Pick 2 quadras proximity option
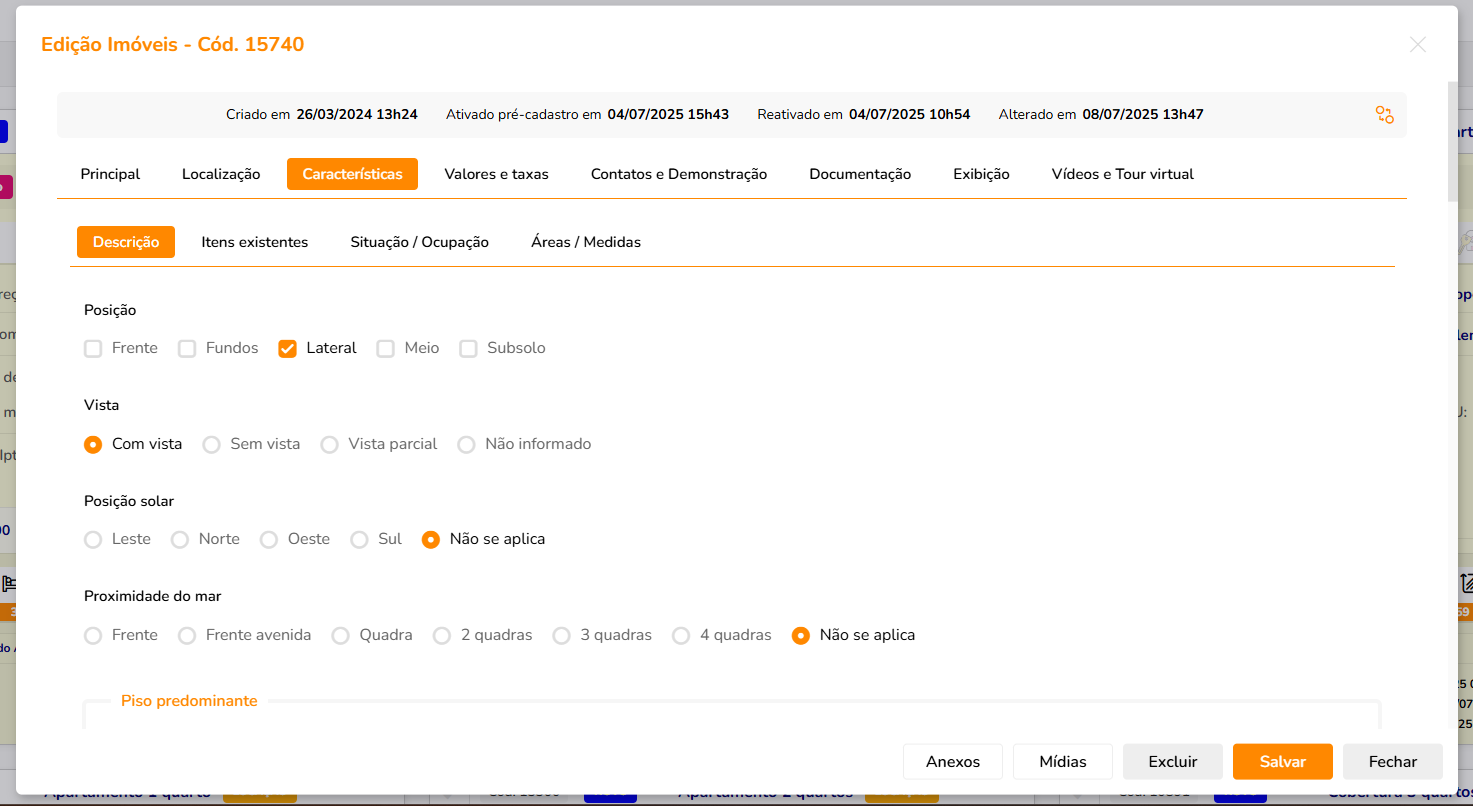The height and width of the screenshot is (806, 1473). pos(442,636)
